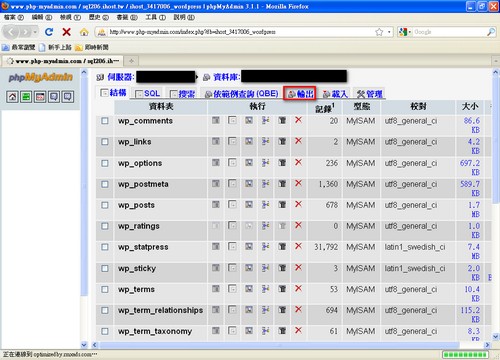
Task: Tick wp_sticky checkbox
Action: tap(105, 268)
